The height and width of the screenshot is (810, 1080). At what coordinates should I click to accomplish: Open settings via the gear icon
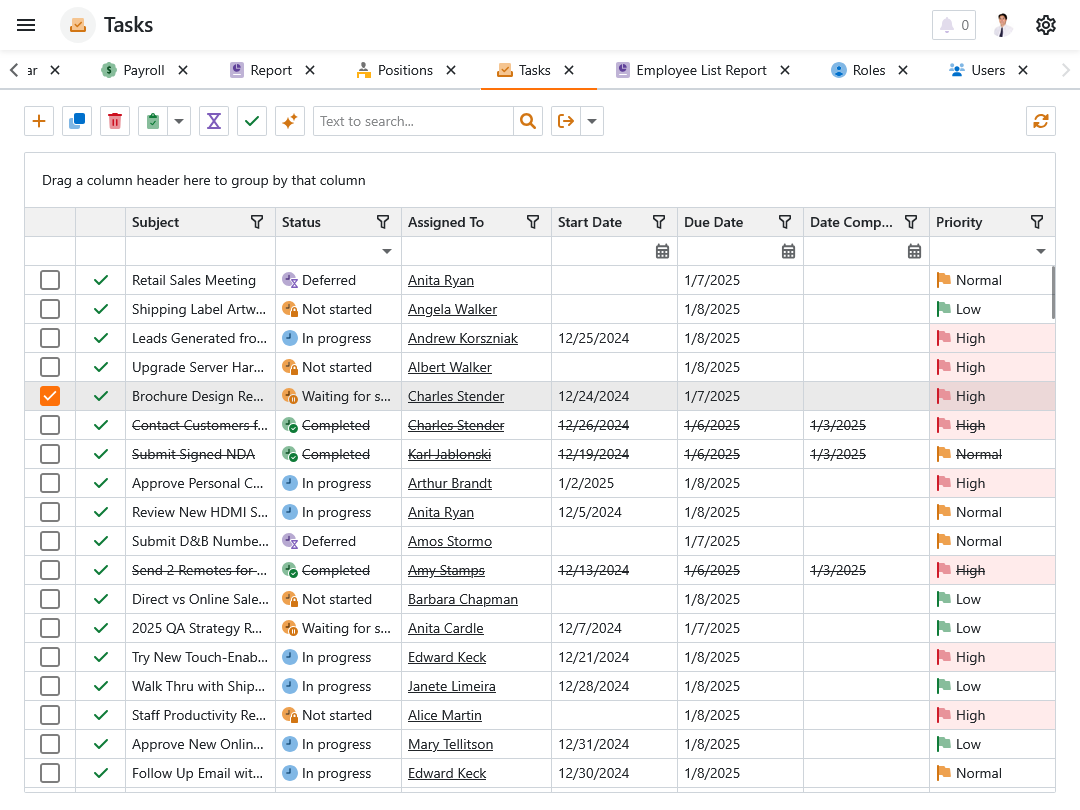(x=1046, y=25)
